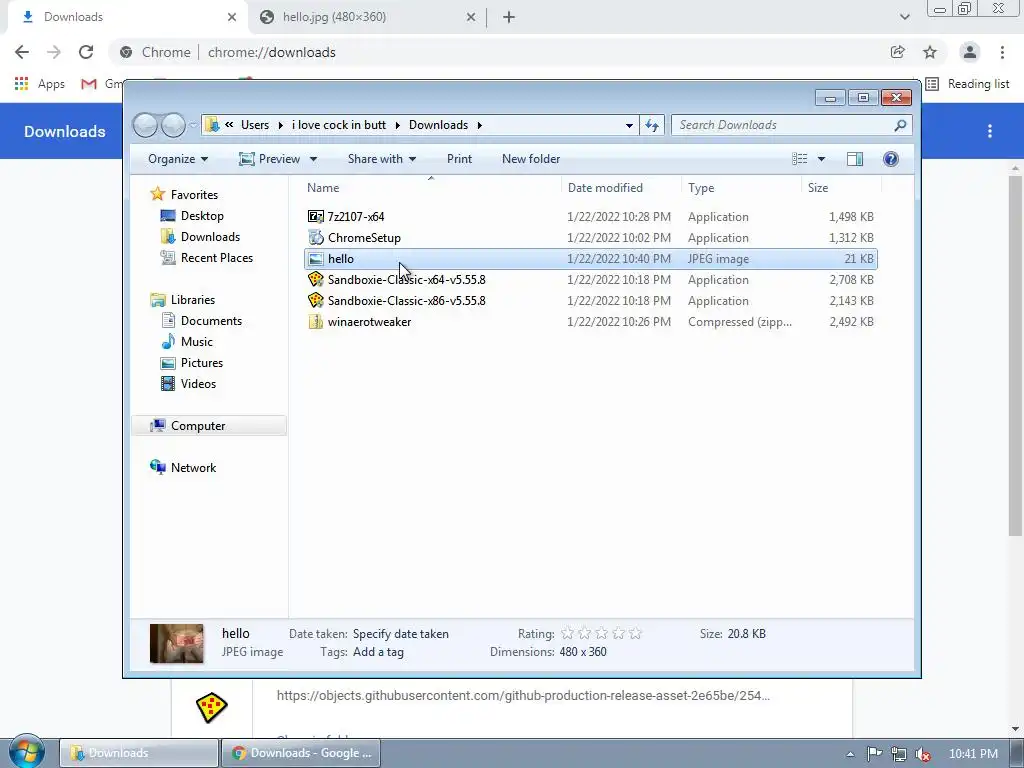Click the change view icon in Explorer
This screenshot has width=1024, height=768.
(799, 159)
